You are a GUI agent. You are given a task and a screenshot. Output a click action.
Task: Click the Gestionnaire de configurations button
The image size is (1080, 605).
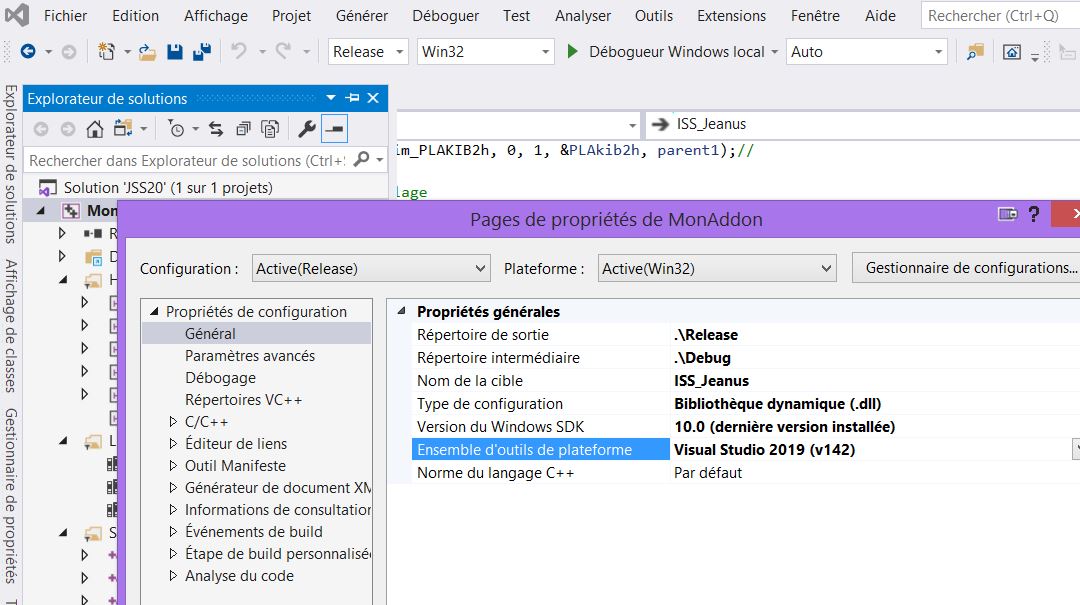[967, 268]
